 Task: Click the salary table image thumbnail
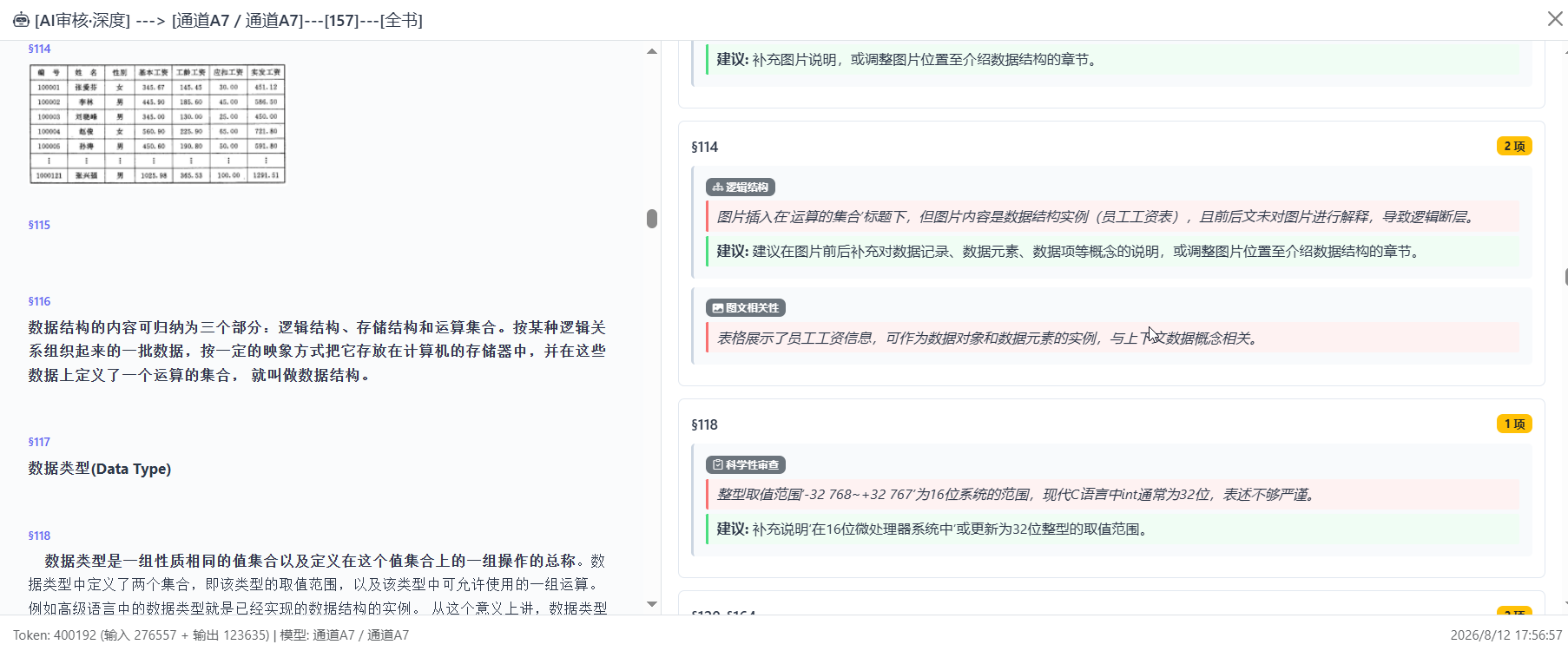(x=157, y=123)
